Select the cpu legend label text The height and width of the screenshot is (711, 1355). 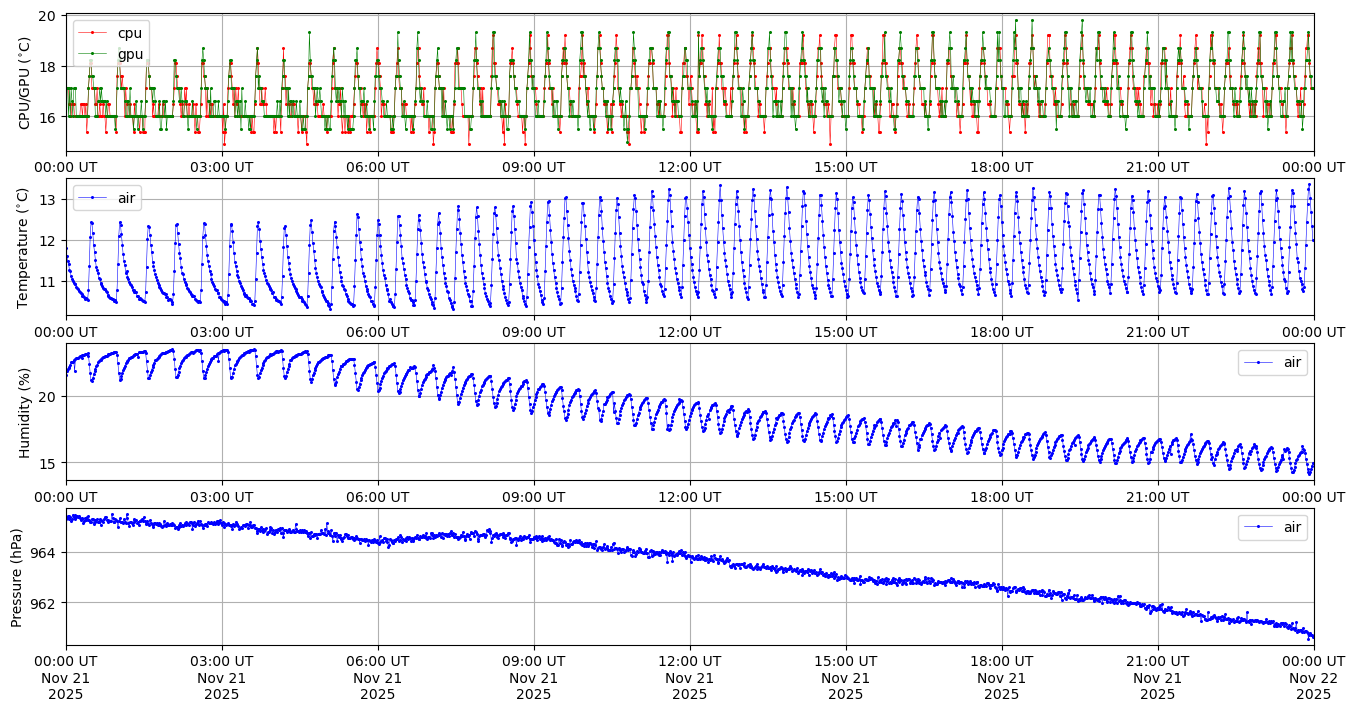coord(130,33)
